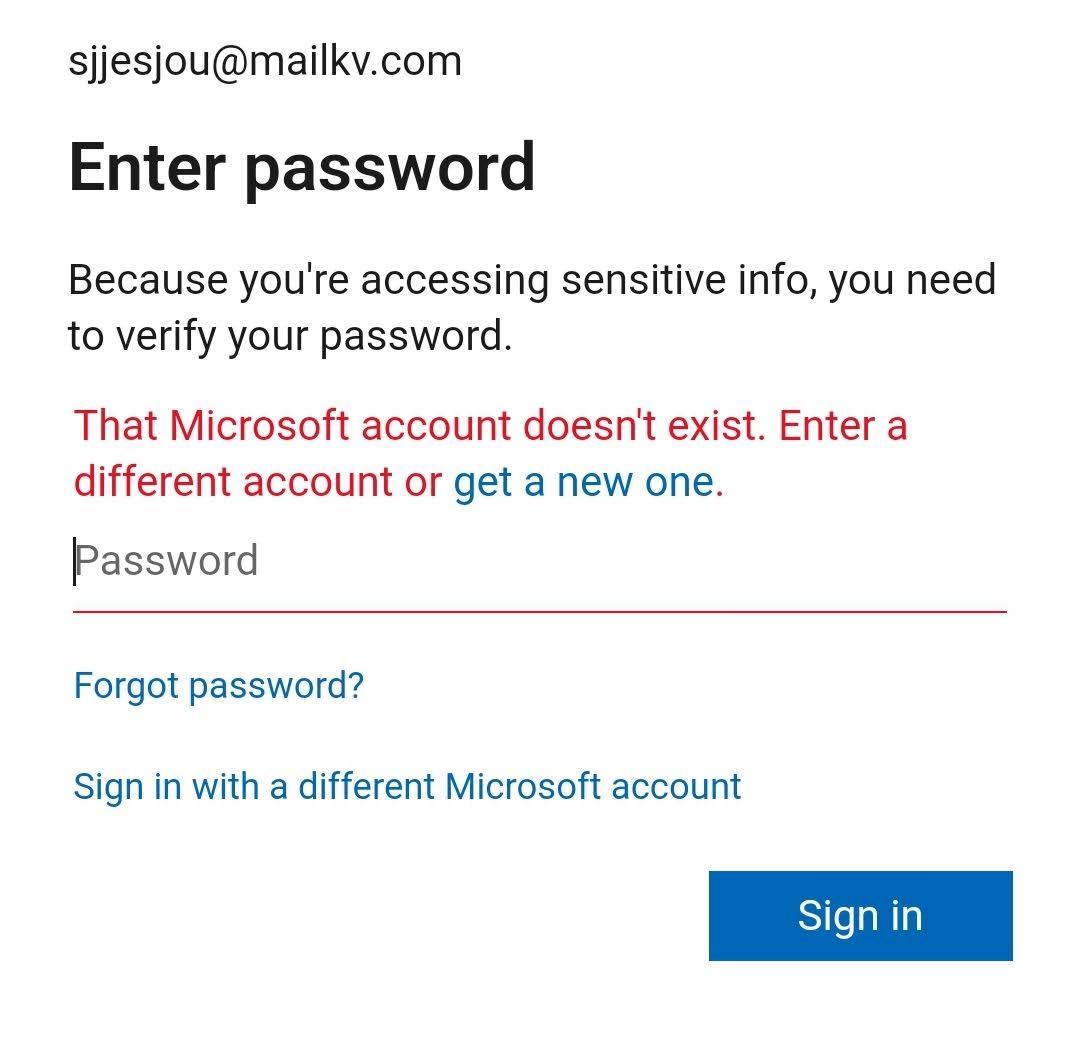
Task: Follow the 'get a new one' link
Action: [588, 482]
